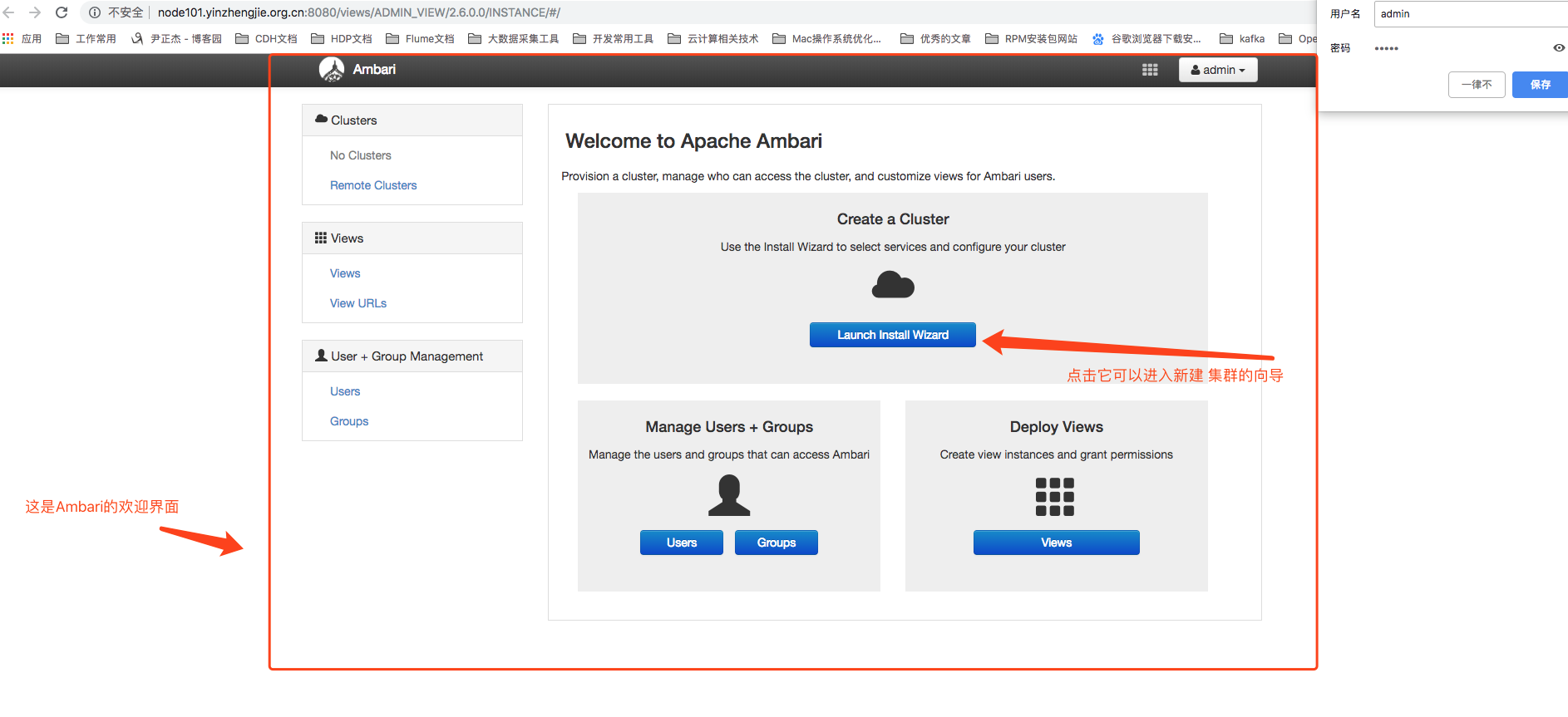Open the views grid icon in header

pos(1150,70)
